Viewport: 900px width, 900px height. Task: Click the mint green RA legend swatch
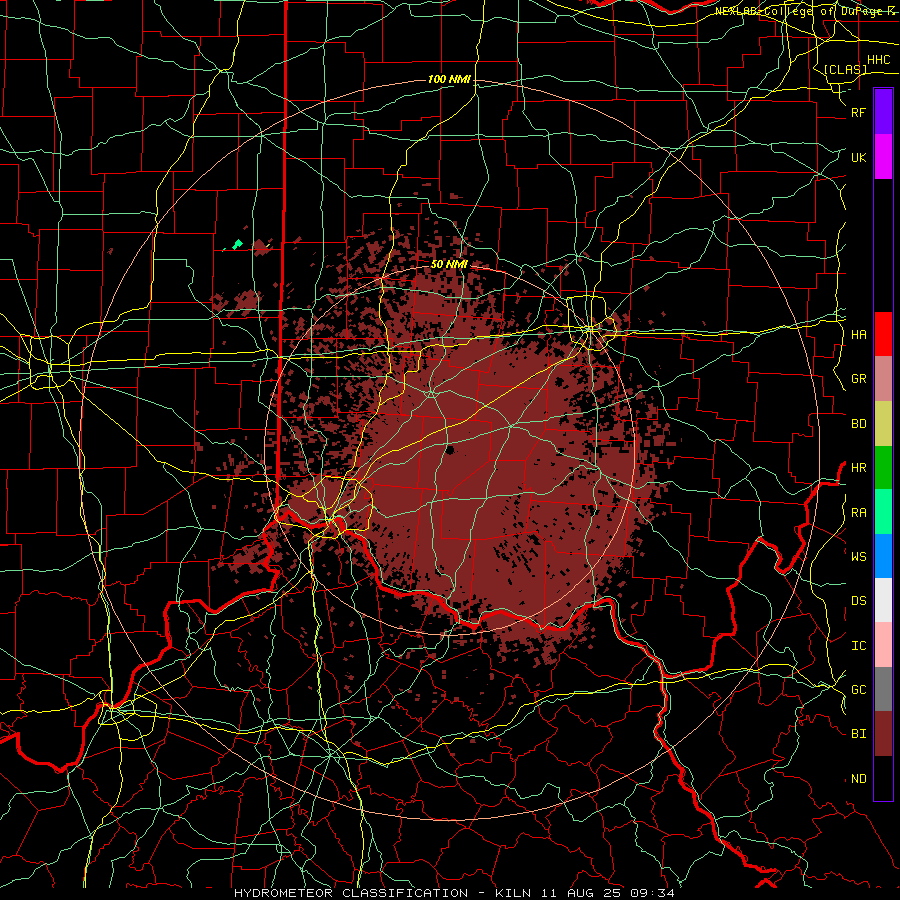(x=883, y=512)
